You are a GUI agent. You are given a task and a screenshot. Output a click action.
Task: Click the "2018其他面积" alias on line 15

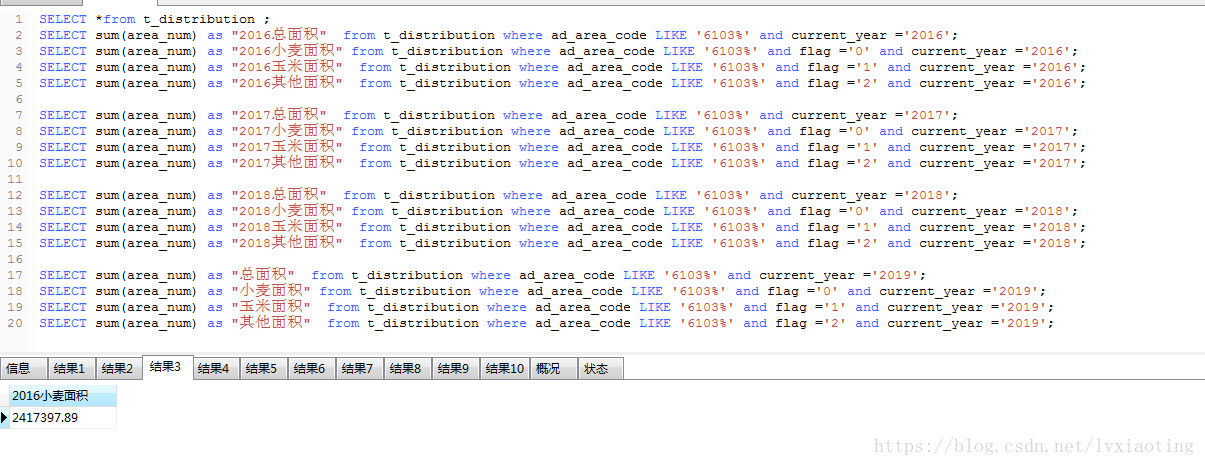[x=287, y=243]
